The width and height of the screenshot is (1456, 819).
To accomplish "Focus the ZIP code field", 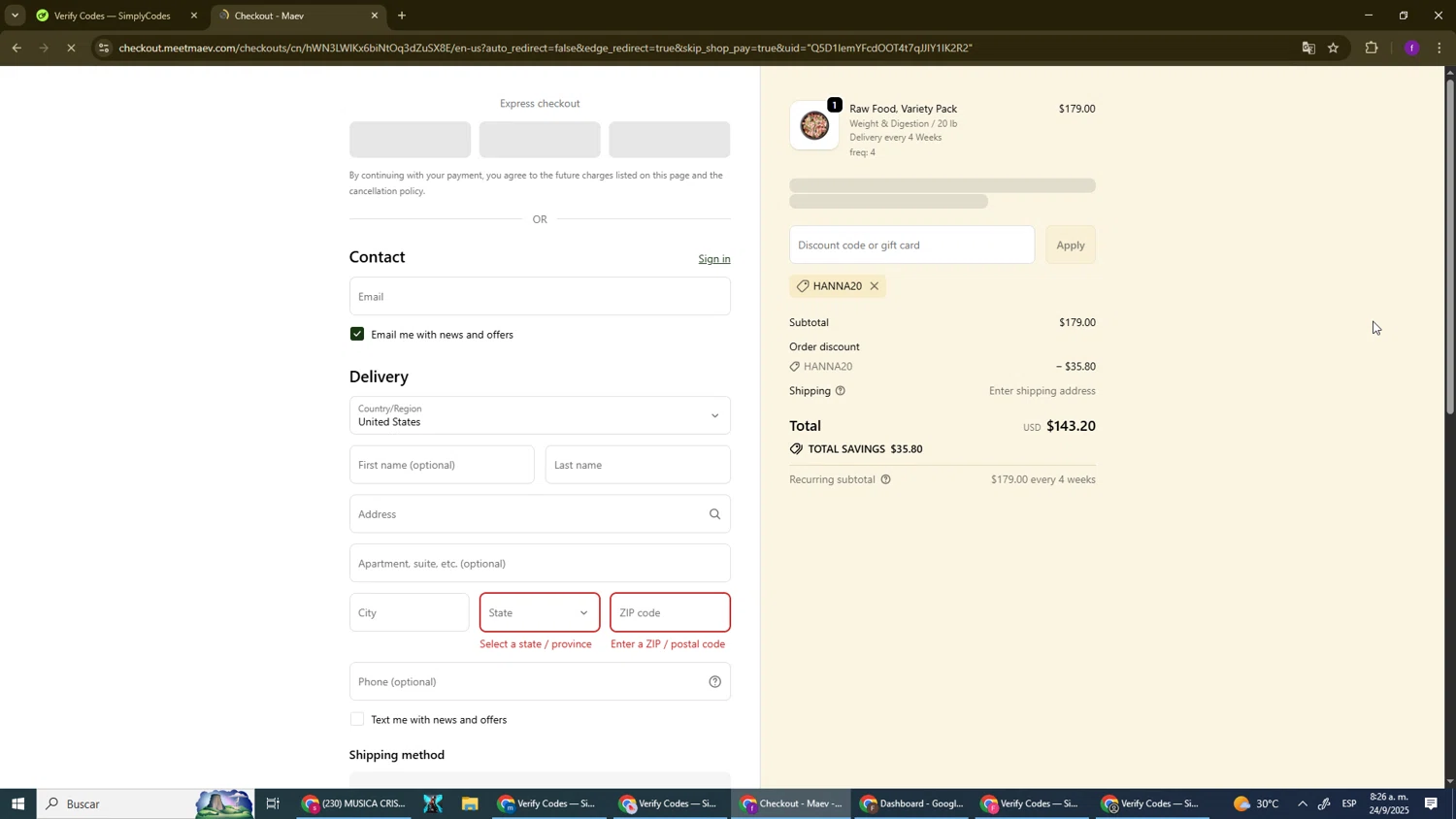I will pos(671,612).
